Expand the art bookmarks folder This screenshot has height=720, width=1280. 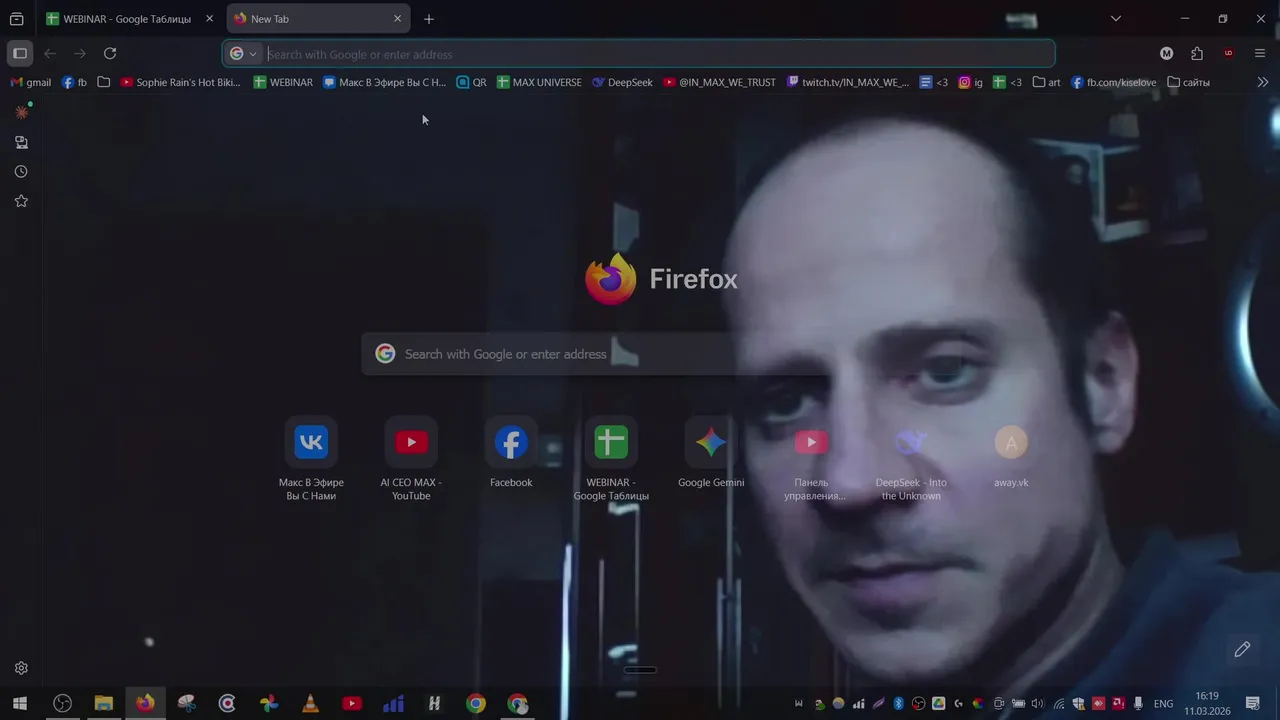[1046, 83]
